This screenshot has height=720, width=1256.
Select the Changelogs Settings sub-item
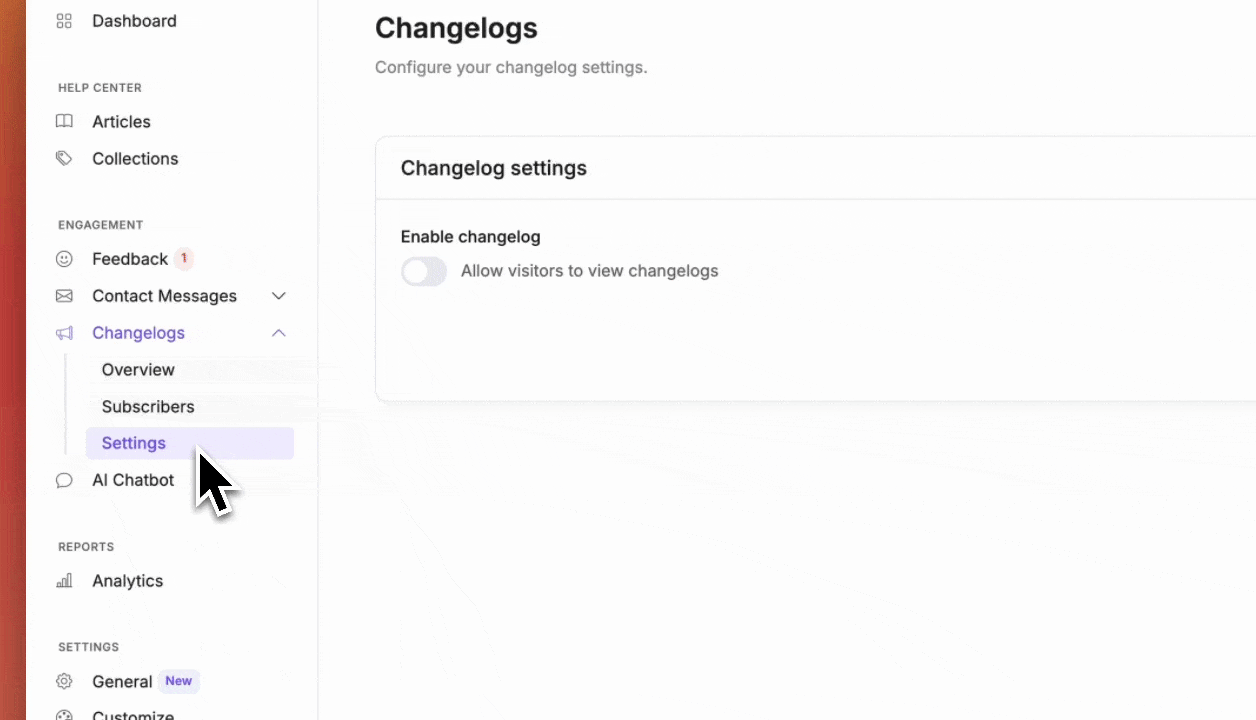click(x=134, y=444)
